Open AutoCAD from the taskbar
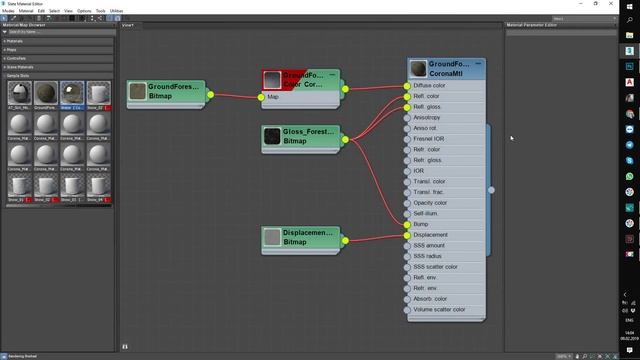Screen dimensions: 640x360 tap(629, 82)
